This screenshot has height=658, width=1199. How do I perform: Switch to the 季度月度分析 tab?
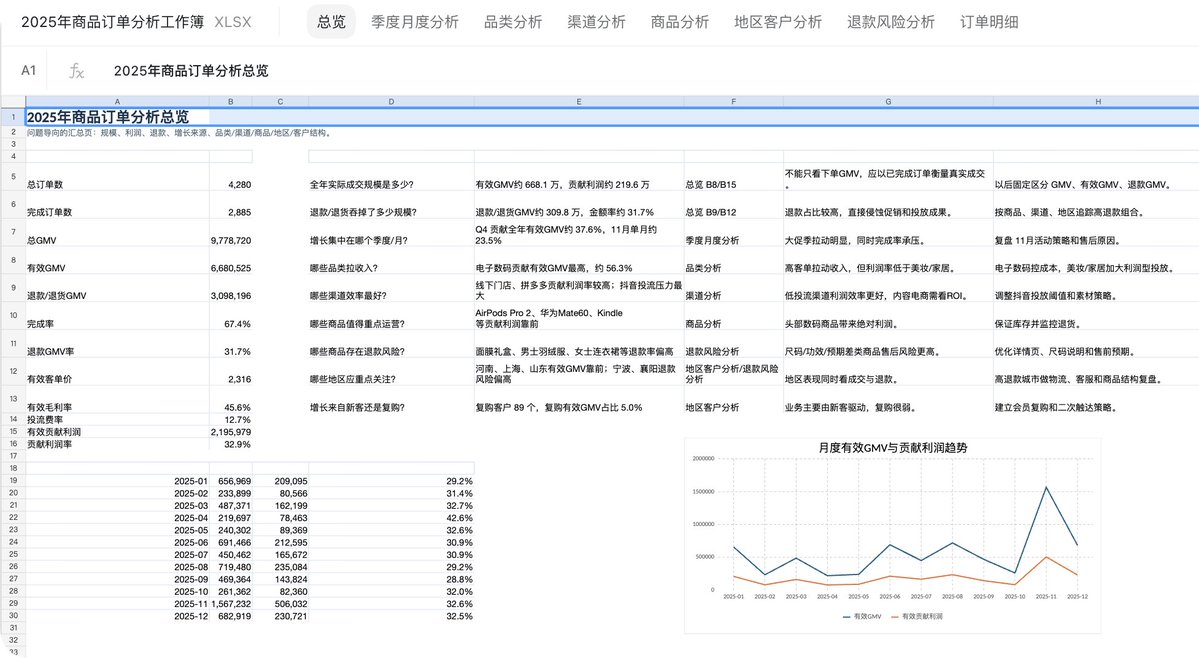(414, 22)
